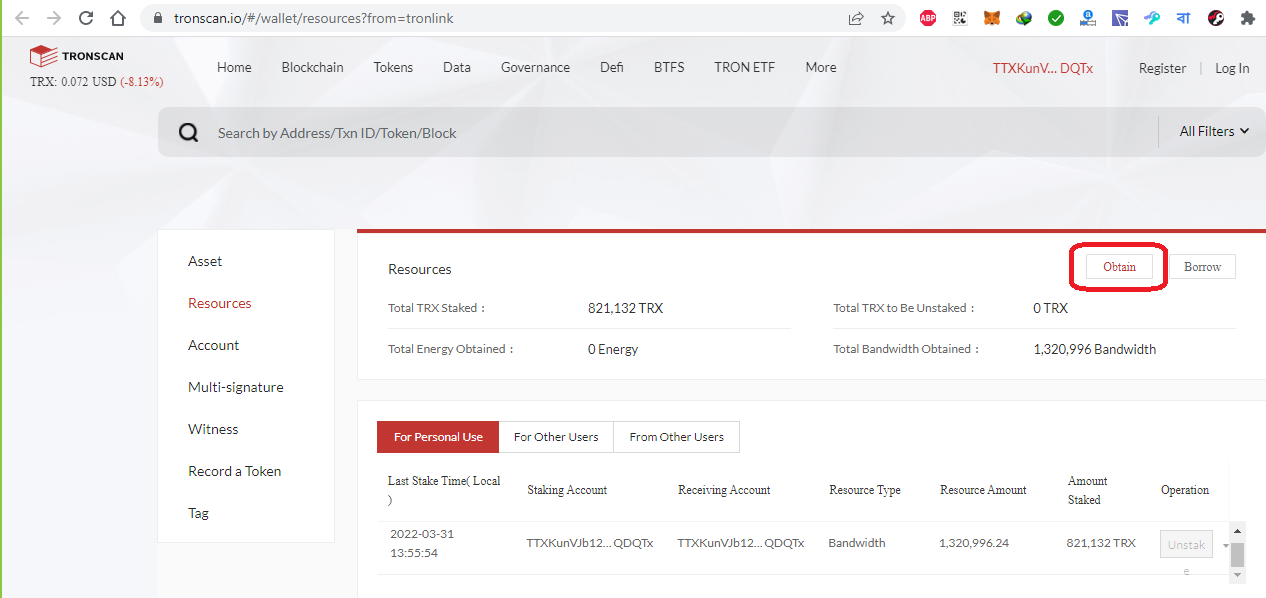This screenshot has height=598, width=1266.
Task: Open the TRON ETF menu
Action: (x=744, y=67)
